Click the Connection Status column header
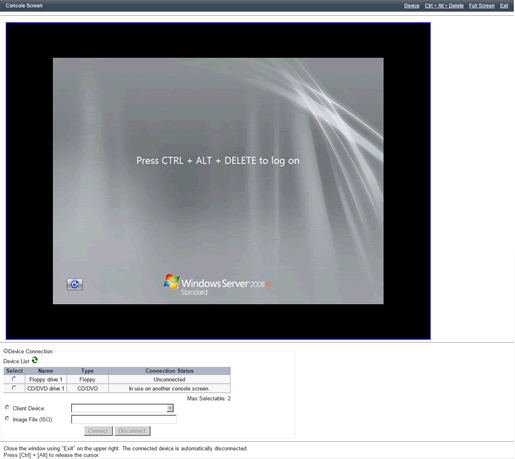Screen dimensions: 515x459 tap(169, 371)
